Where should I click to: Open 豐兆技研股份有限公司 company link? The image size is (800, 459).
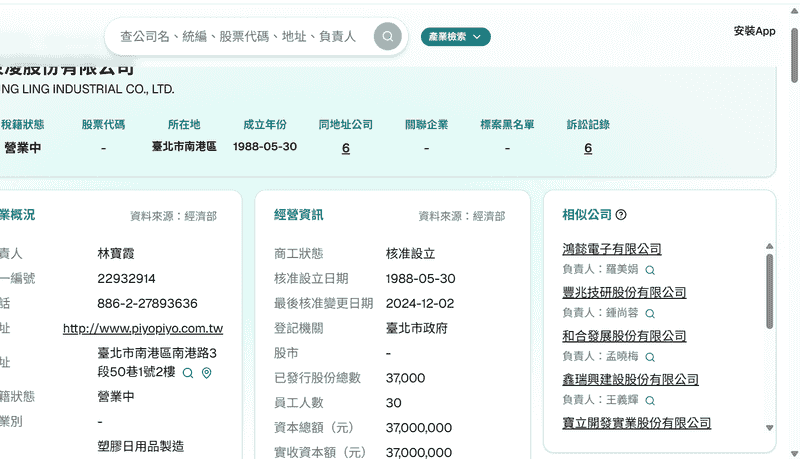624,293
